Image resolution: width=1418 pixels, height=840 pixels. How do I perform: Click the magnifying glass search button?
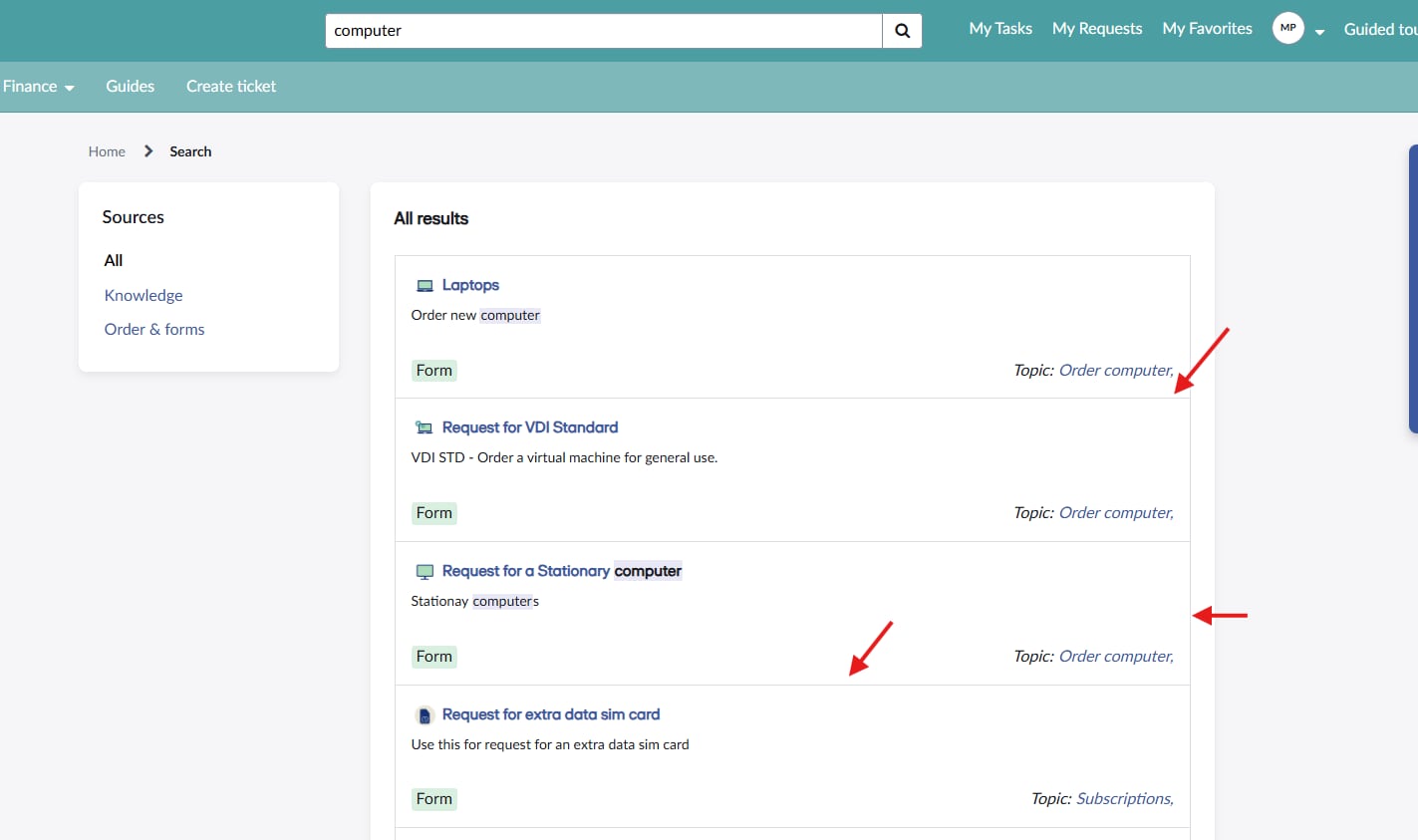point(902,31)
